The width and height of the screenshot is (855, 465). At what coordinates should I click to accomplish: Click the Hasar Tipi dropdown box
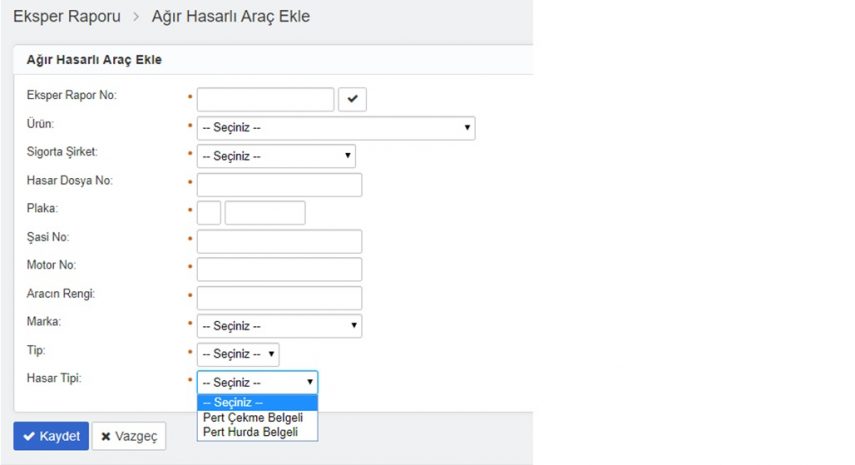click(257, 382)
